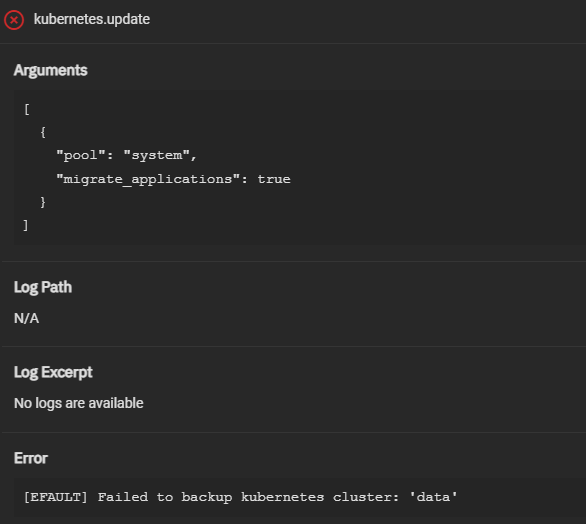Screen dimensions: 586x524
Task: Click the "No logs are available" text
Action: [78, 403]
